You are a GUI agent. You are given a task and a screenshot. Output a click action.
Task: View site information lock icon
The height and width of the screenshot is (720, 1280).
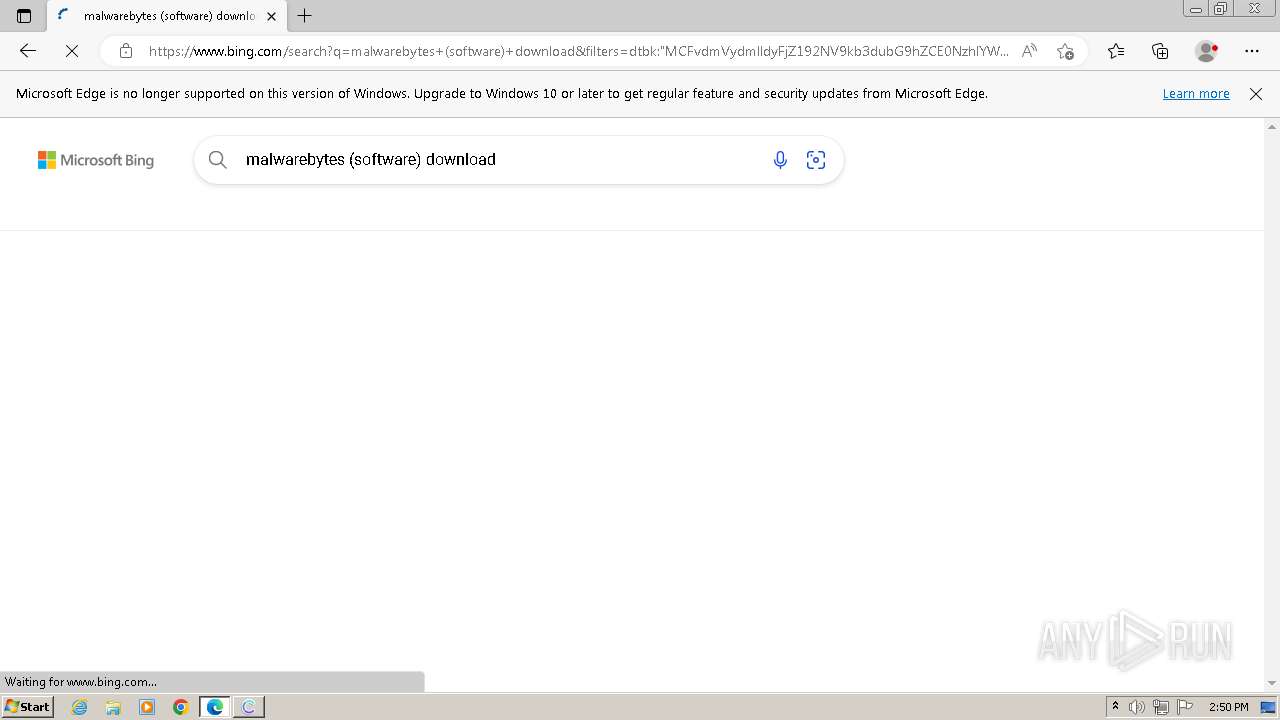[126, 51]
